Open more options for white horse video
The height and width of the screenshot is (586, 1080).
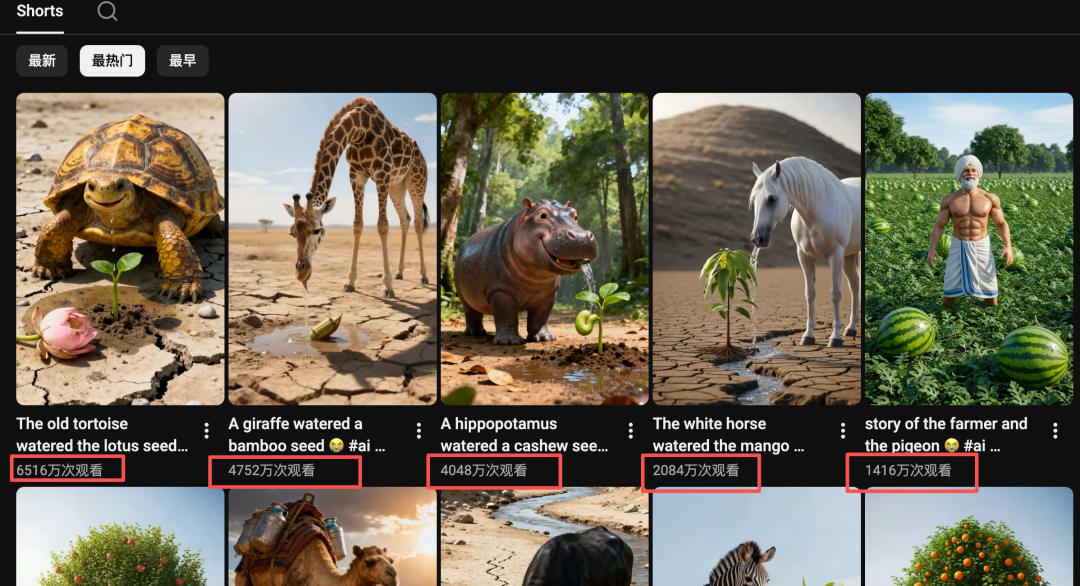click(843, 431)
